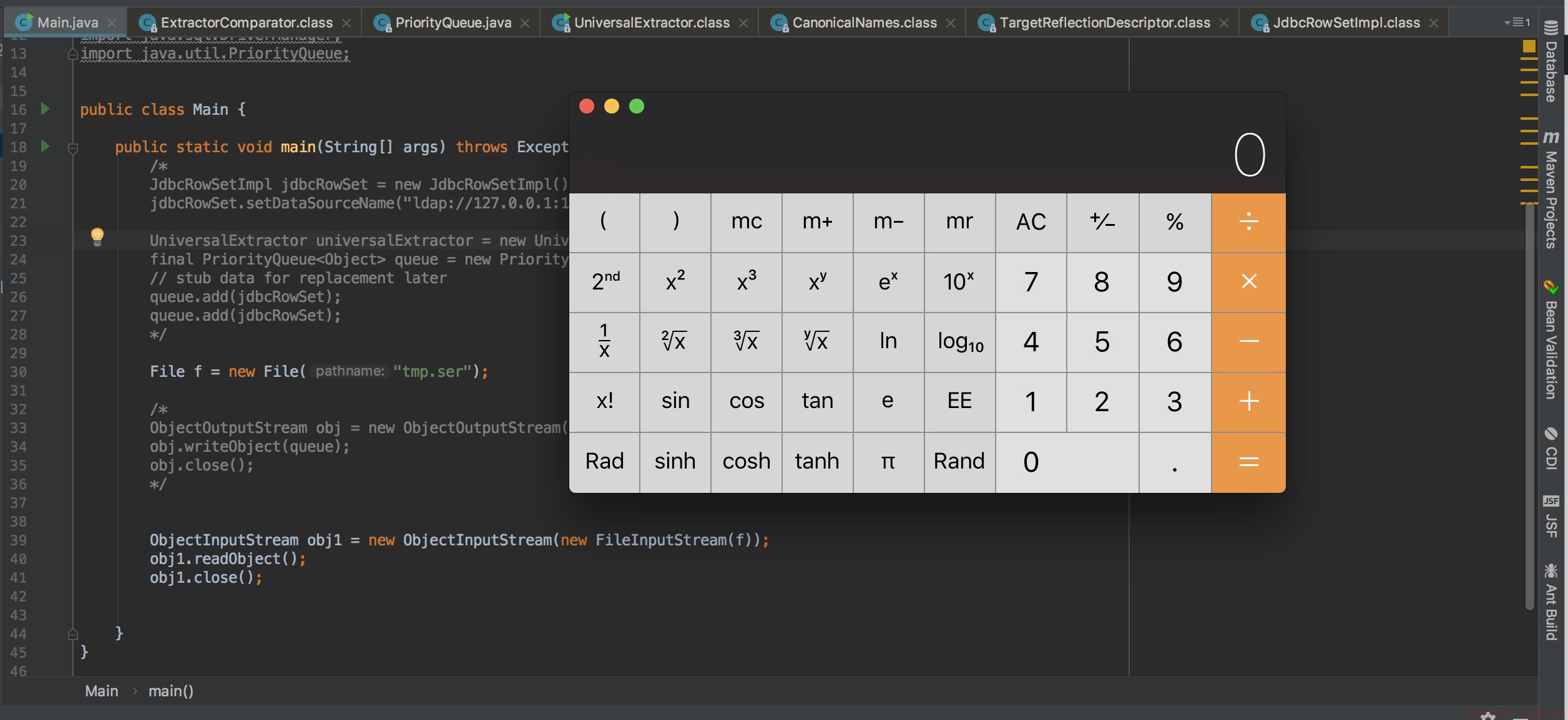Image resolution: width=1568 pixels, height=720 pixels.
Task: Click the equals key on Calculator
Action: point(1248,462)
